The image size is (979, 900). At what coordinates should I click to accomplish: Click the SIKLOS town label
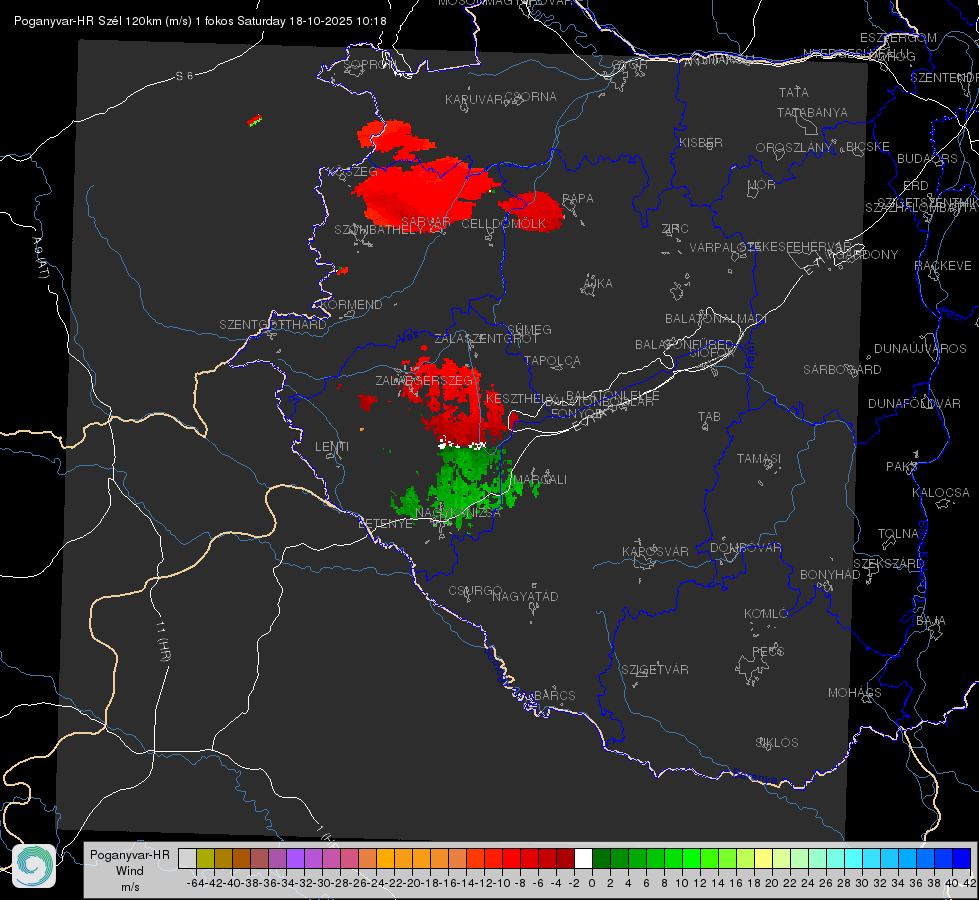[777, 743]
